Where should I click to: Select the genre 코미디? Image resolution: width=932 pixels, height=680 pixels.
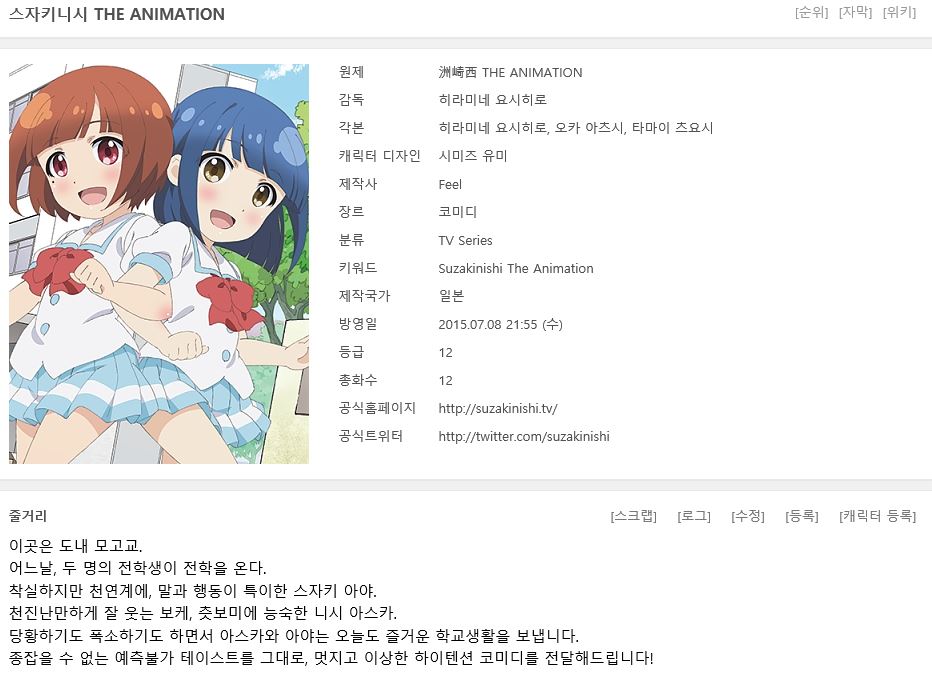click(457, 212)
